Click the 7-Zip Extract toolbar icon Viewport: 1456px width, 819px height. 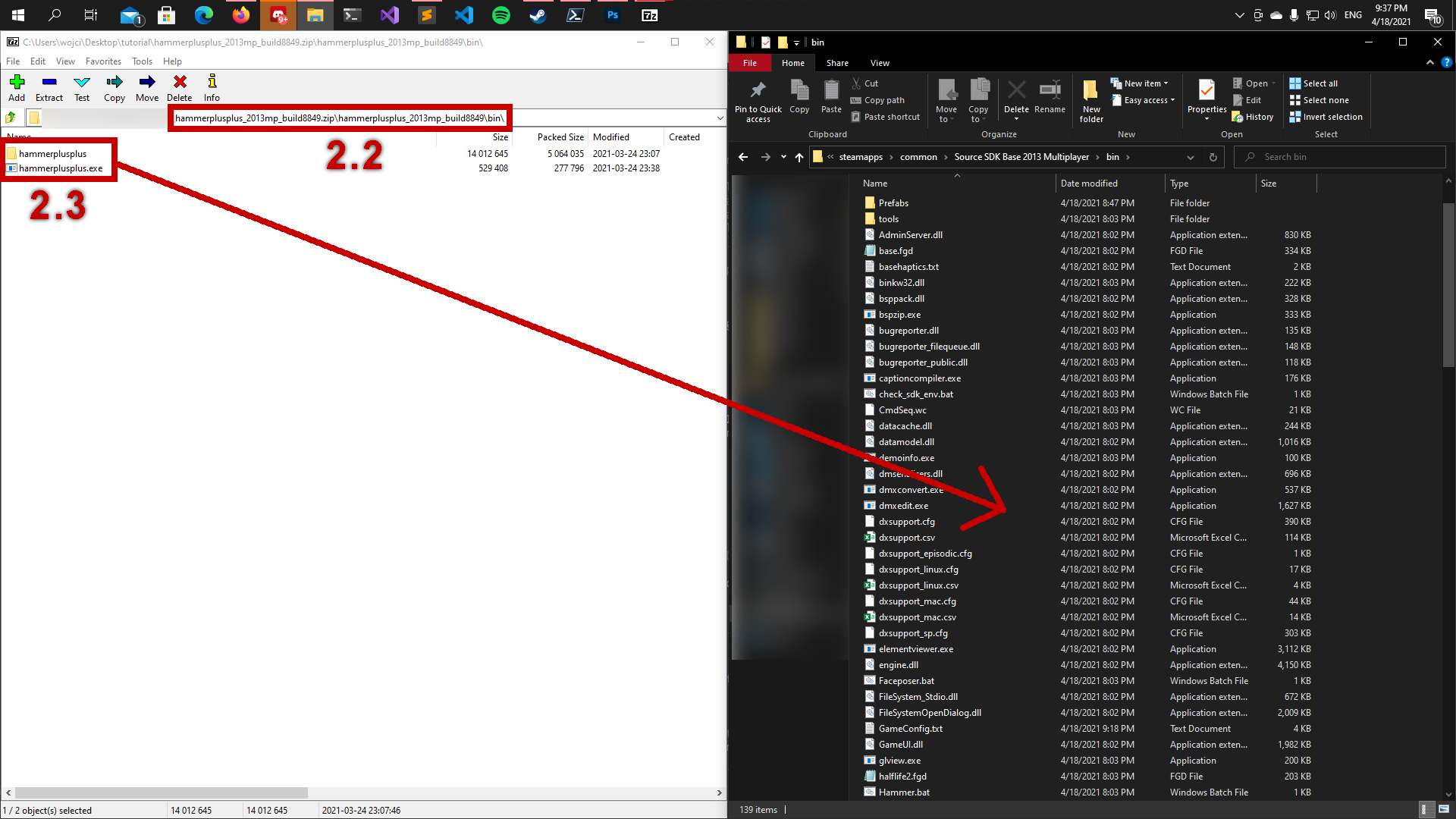(49, 83)
